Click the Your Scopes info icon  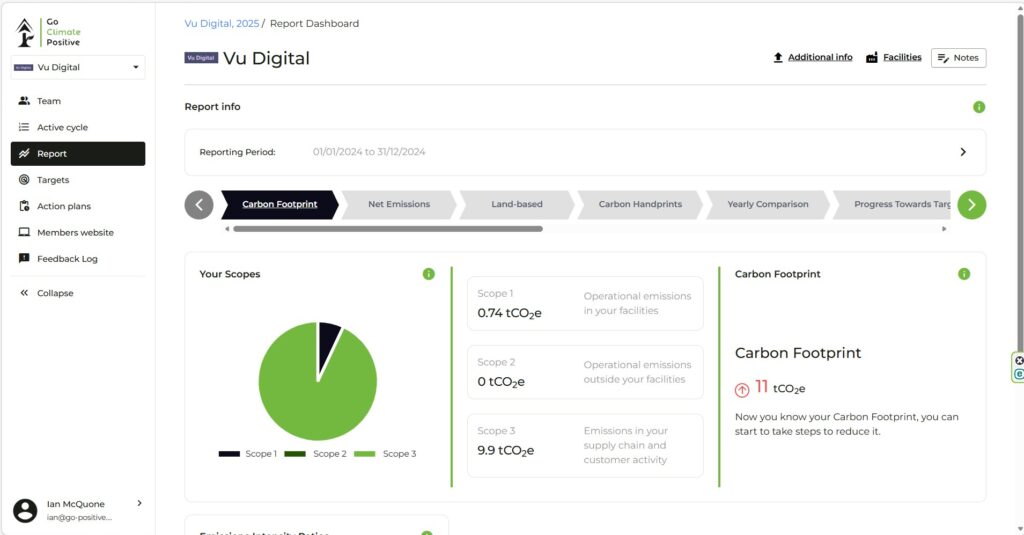tap(428, 274)
